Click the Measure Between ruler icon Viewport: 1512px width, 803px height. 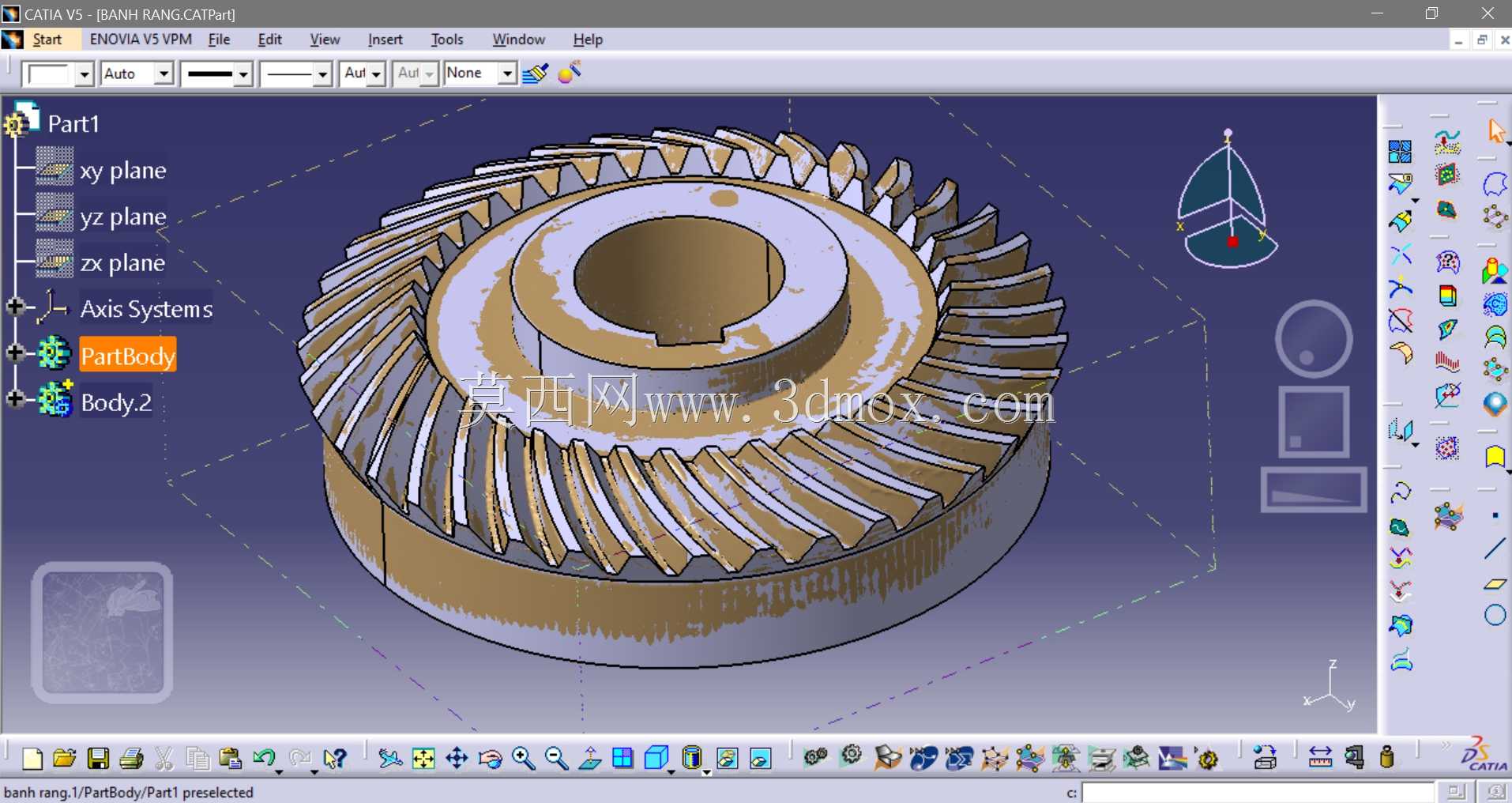1320,758
